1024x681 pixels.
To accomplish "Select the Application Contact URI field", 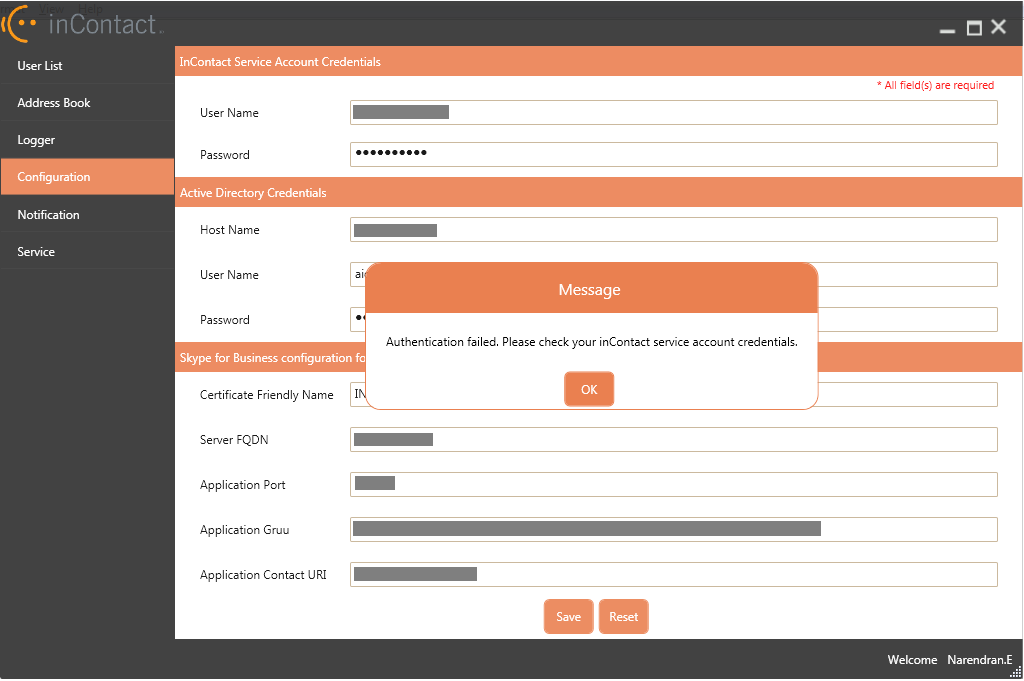I will click(674, 575).
